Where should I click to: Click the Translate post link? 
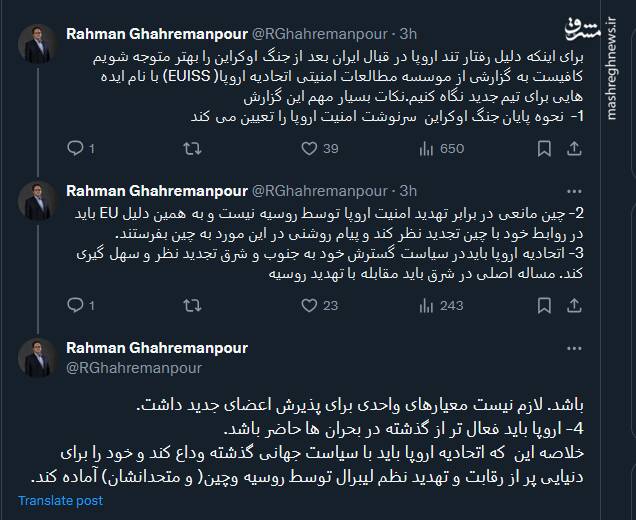pyautogui.click(x=60, y=500)
